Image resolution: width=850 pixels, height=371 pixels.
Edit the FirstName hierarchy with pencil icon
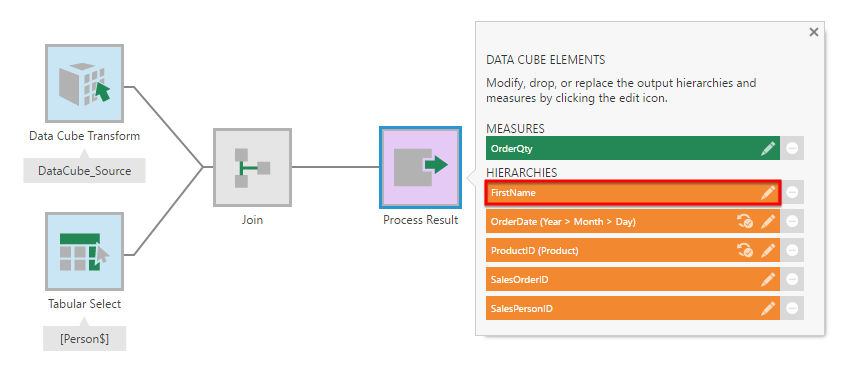pos(768,192)
